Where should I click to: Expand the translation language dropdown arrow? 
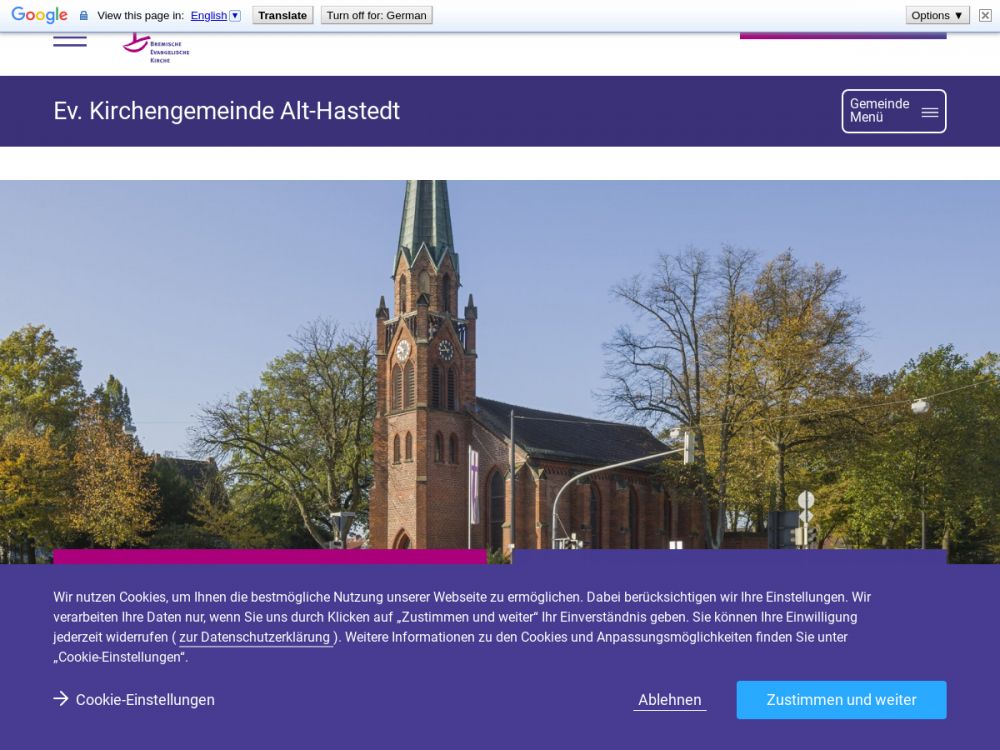(235, 16)
